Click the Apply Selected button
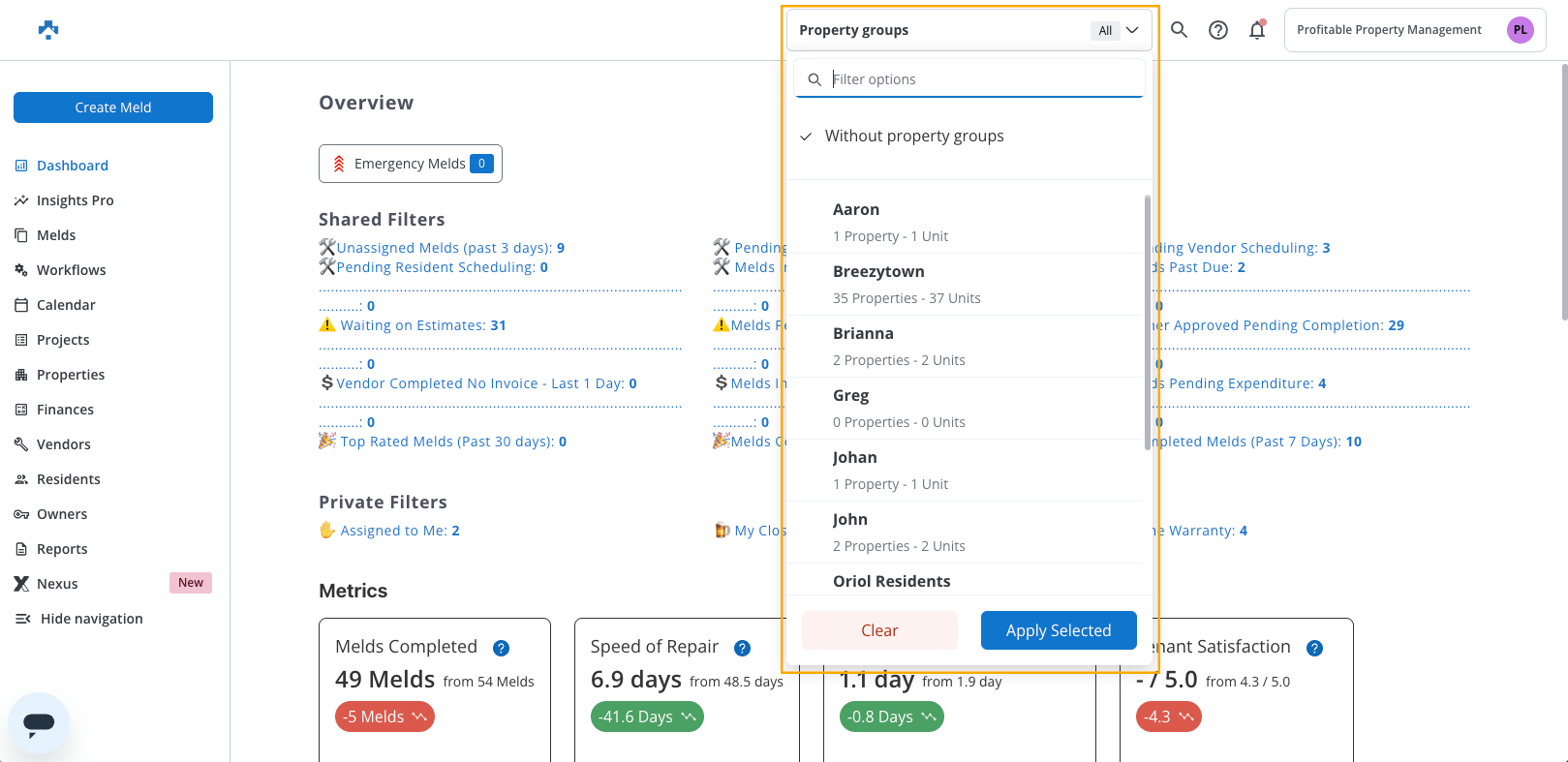This screenshot has height=762, width=1568. (1059, 630)
